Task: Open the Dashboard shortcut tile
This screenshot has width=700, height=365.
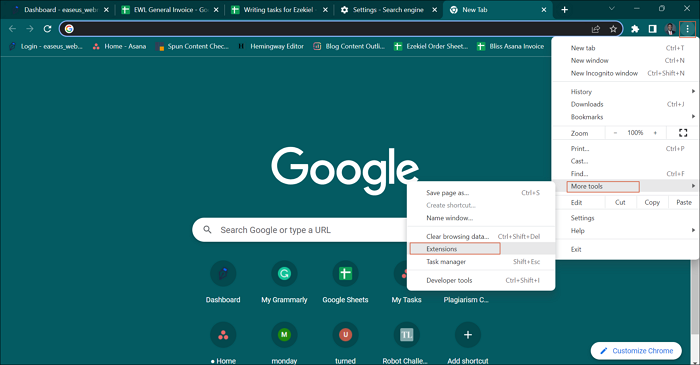Action: [x=223, y=282]
